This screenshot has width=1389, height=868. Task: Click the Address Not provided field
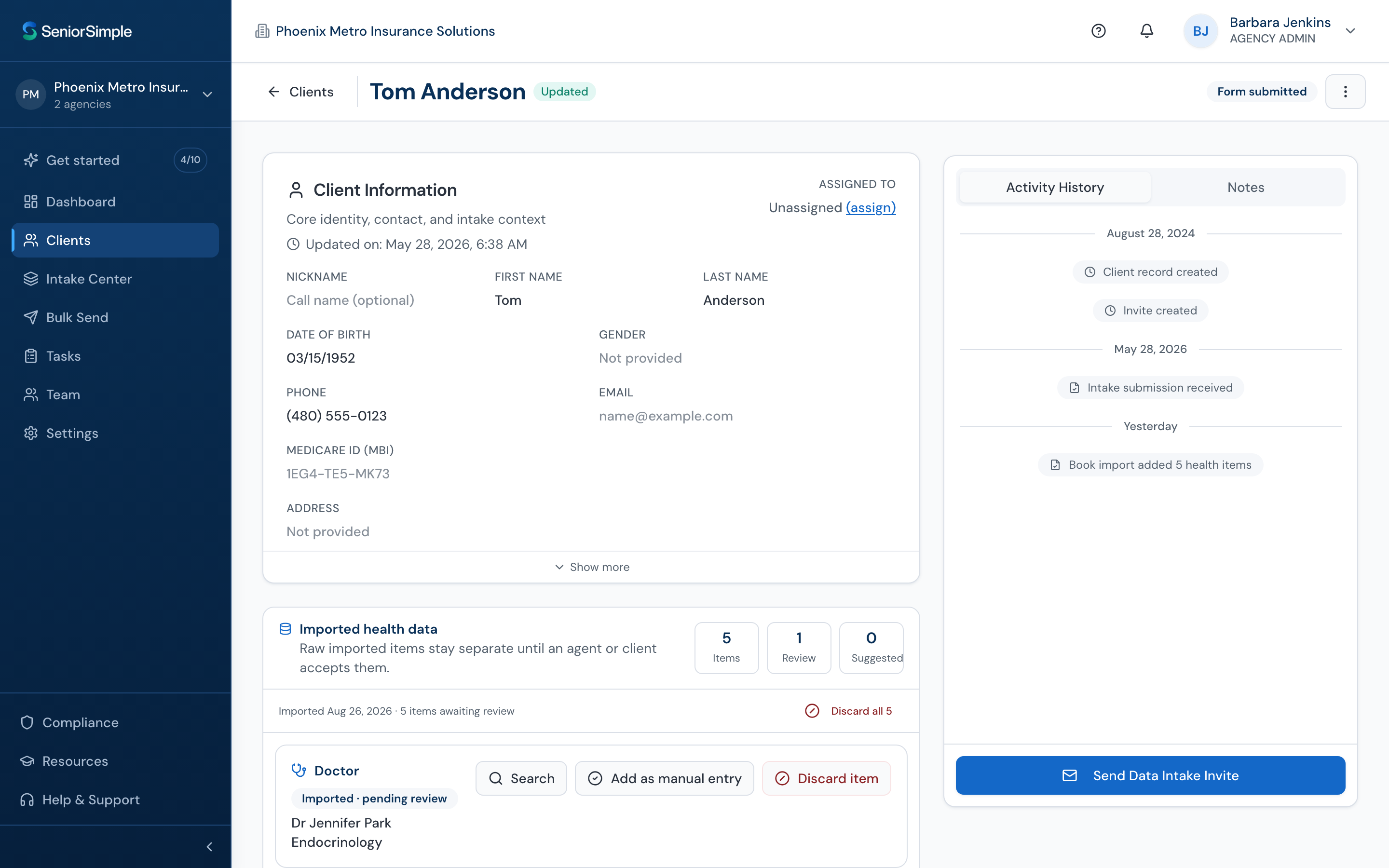coord(328,532)
